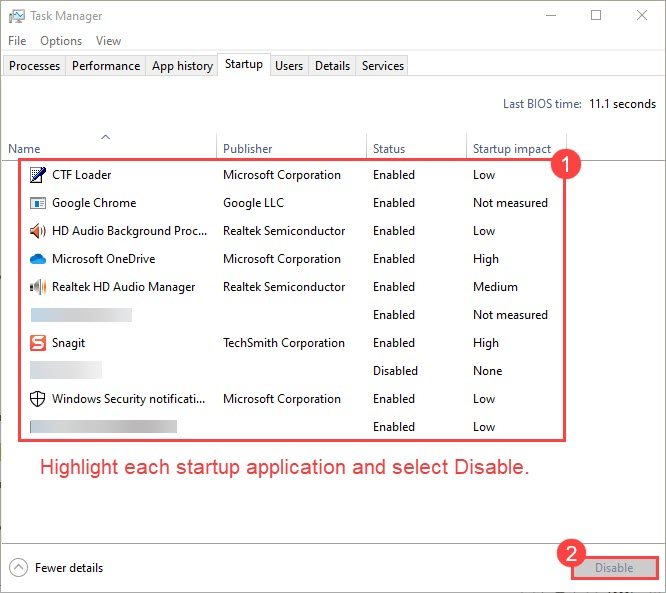Viewport: 666px width, 593px height.
Task: Click the CTF Loader pen icon
Action: [x=38, y=175]
